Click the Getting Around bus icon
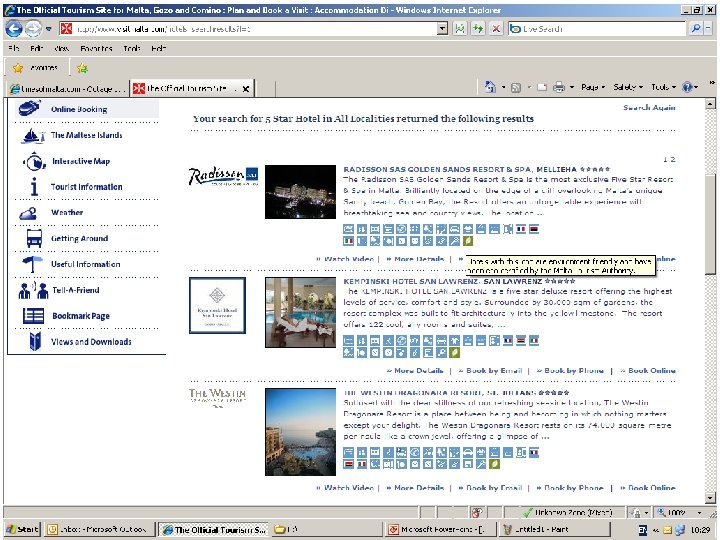The width and height of the screenshot is (720, 540). pyautogui.click(x=34, y=238)
